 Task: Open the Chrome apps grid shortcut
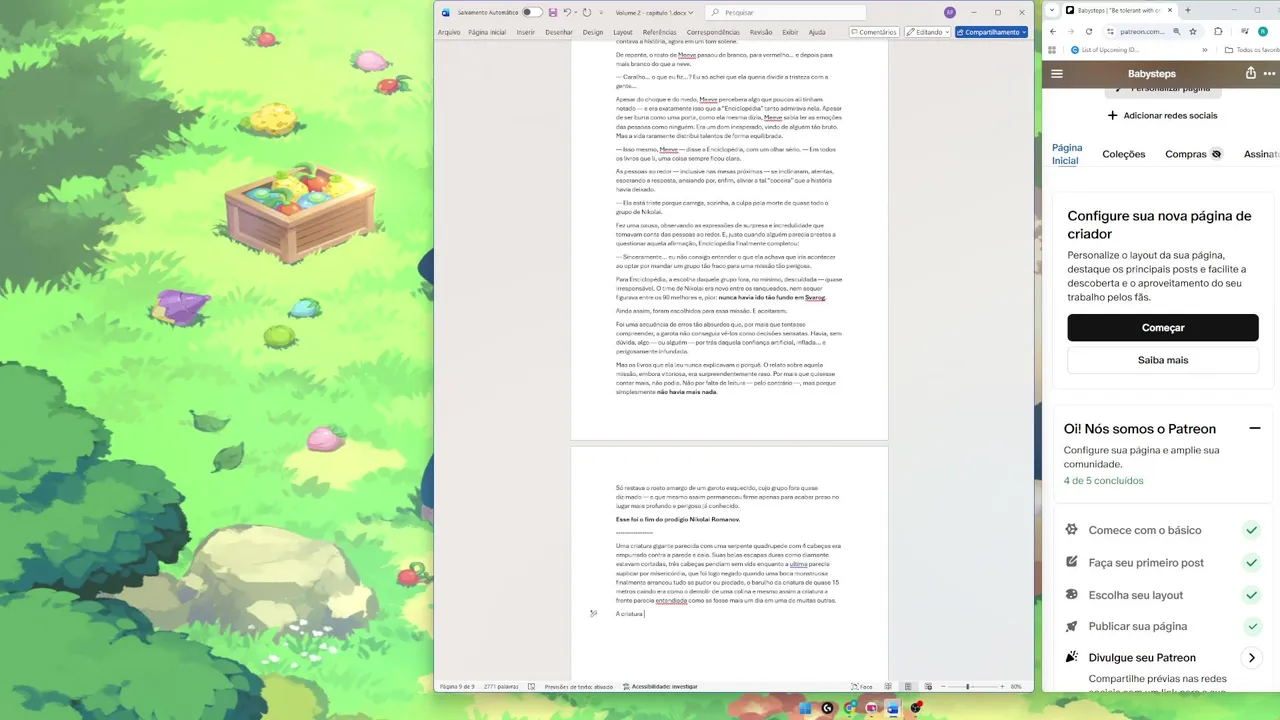[x=1052, y=50]
